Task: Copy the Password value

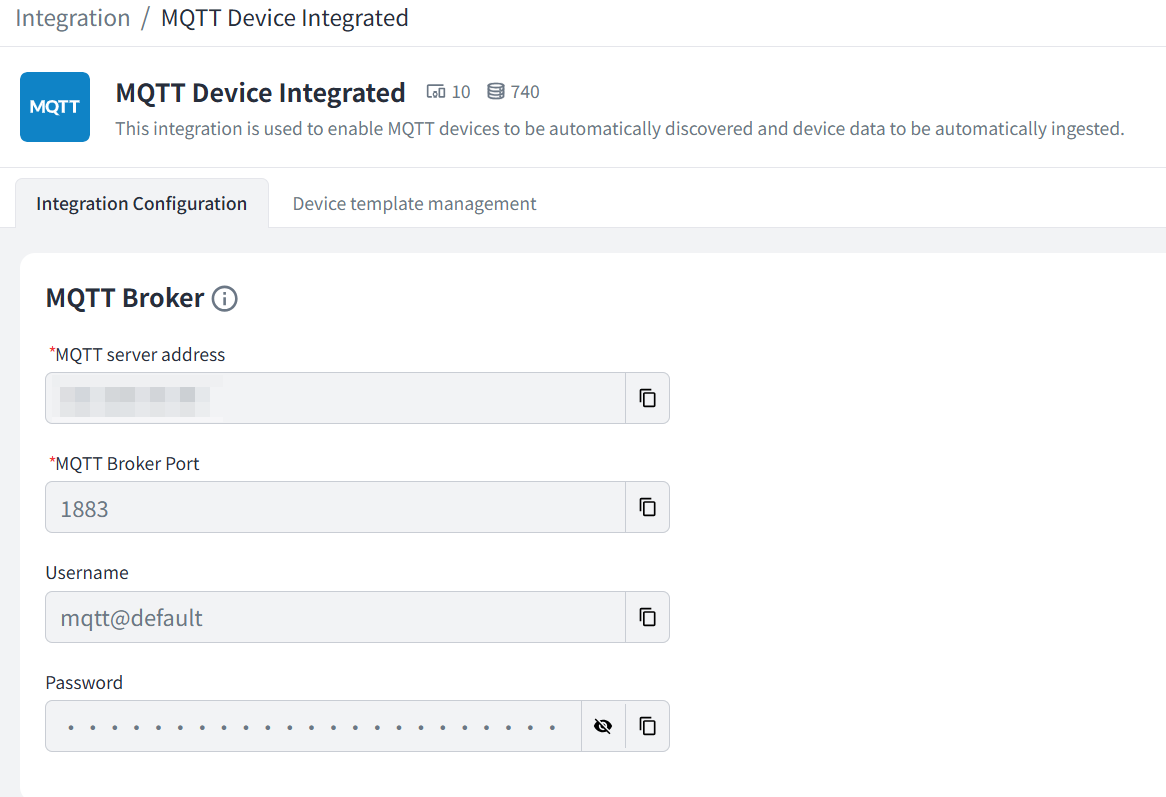Action: pos(647,726)
